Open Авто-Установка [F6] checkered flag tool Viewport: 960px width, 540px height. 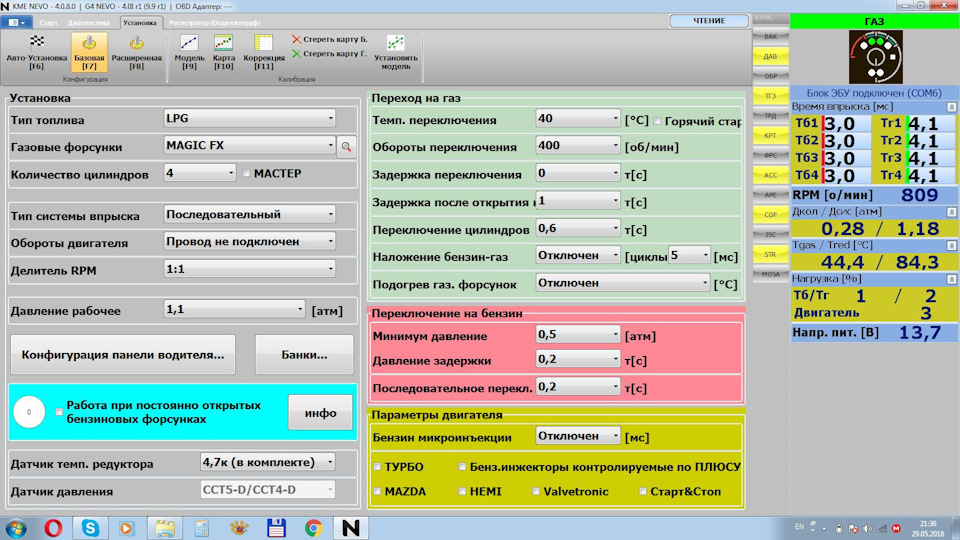coord(36,52)
